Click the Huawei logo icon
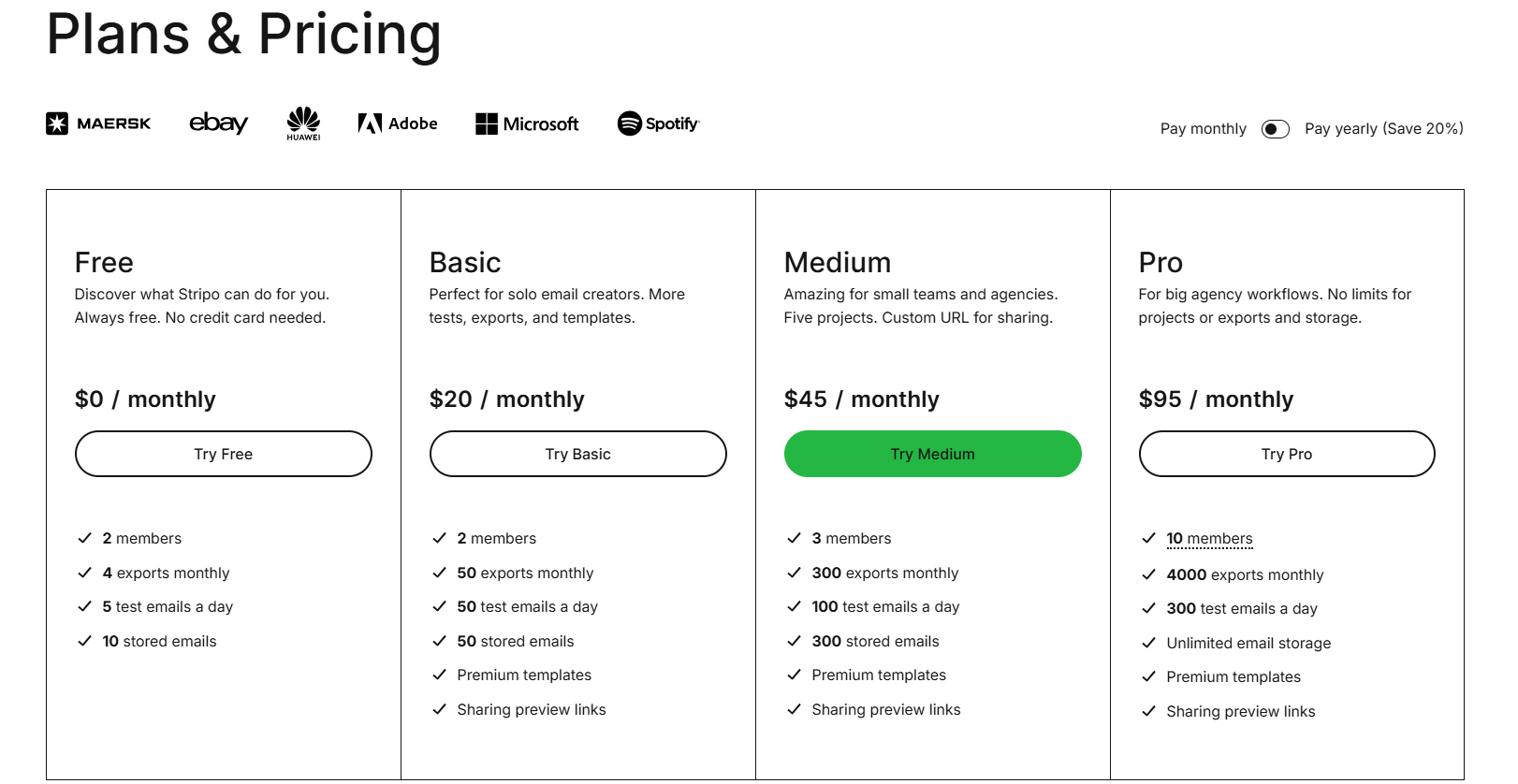Screen dimensions: 1518x784 (302, 123)
